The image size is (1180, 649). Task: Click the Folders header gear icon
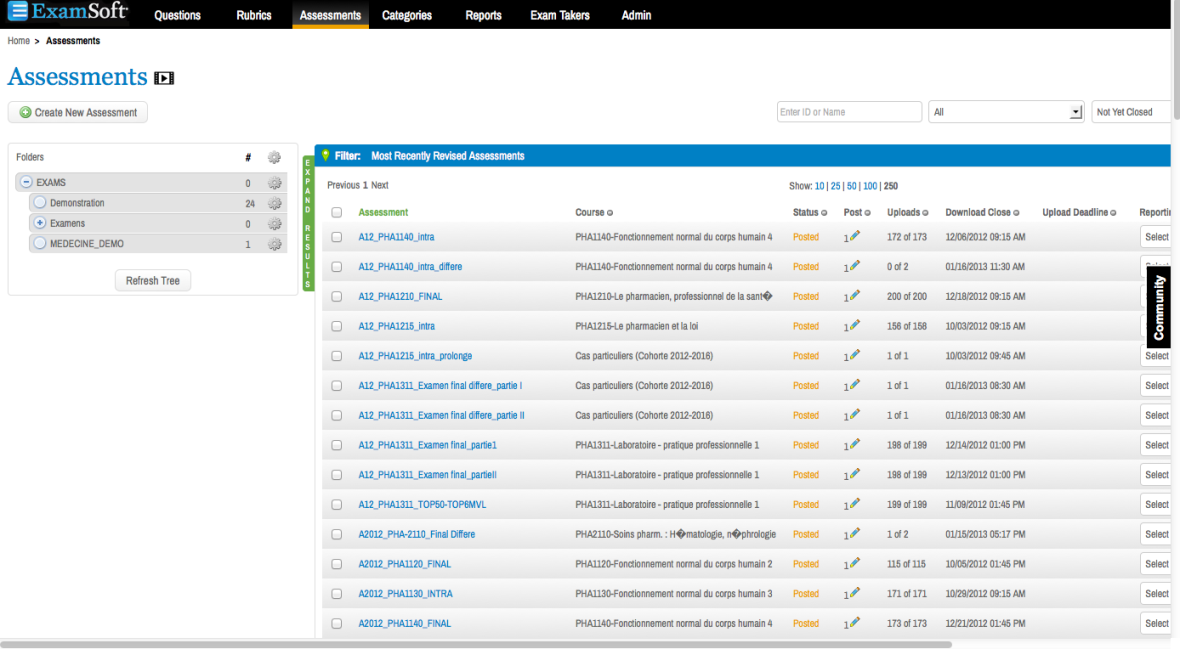pos(275,157)
